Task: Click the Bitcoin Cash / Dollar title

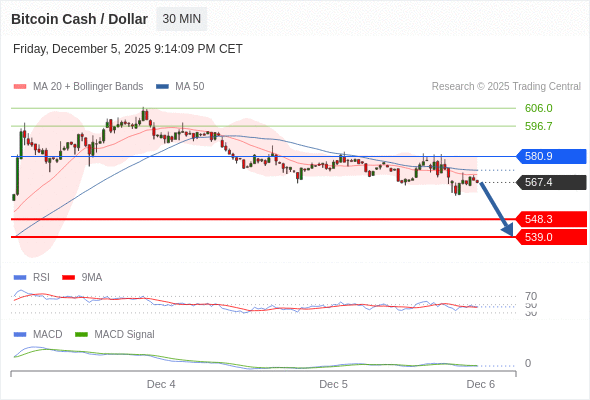Action: 79,19
